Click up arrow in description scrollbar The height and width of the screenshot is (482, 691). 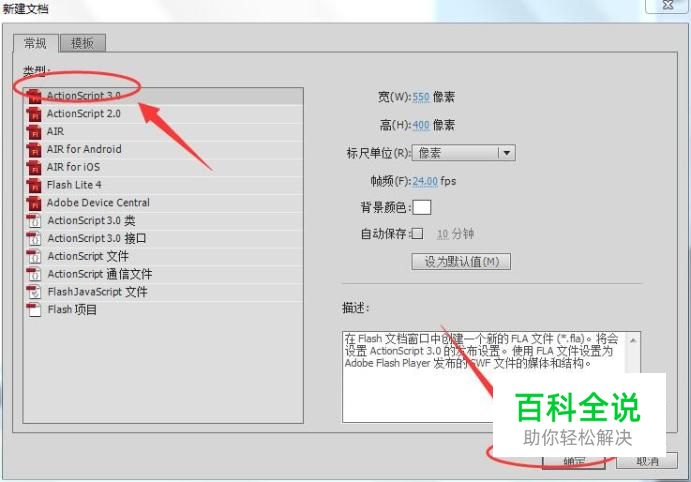(633, 340)
